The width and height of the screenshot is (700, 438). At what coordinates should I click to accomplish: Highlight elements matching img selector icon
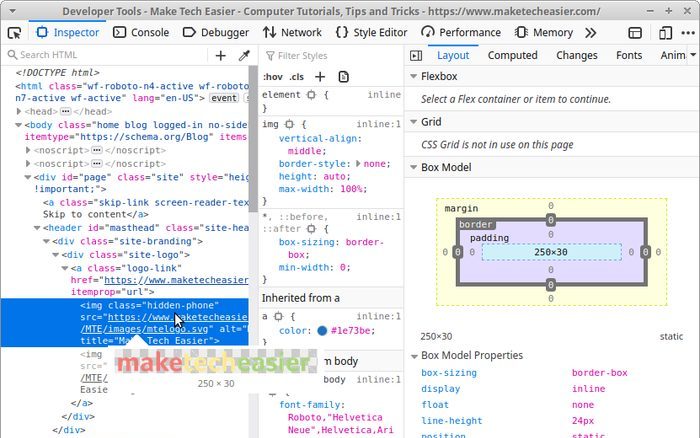coord(289,124)
